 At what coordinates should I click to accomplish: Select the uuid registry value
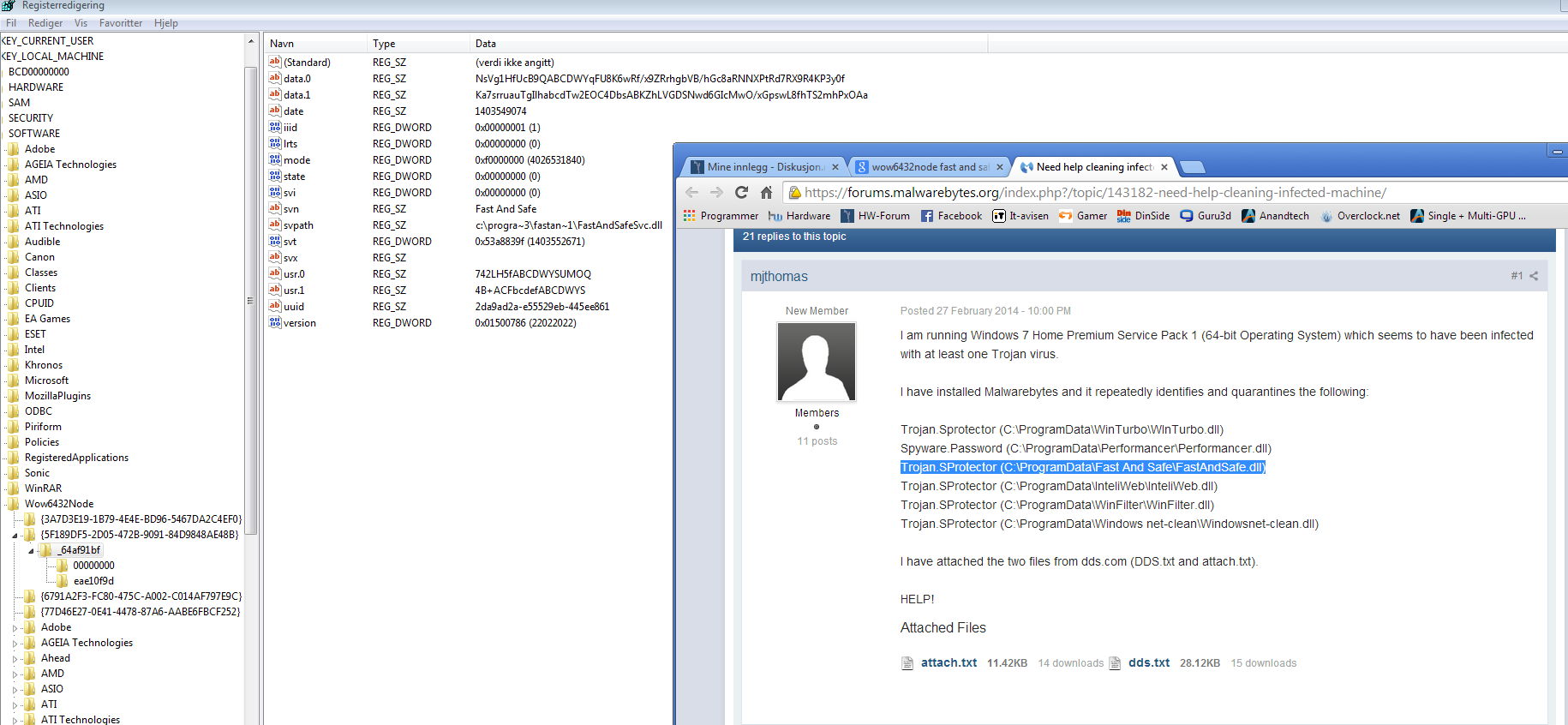(294, 307)
